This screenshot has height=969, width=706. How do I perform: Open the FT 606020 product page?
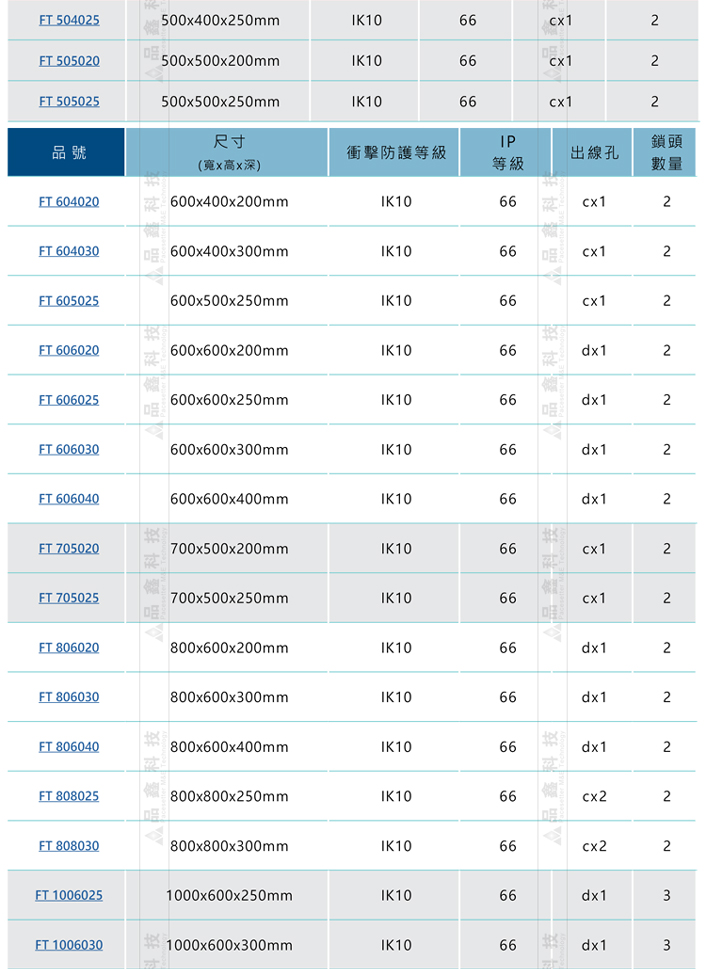69,350
